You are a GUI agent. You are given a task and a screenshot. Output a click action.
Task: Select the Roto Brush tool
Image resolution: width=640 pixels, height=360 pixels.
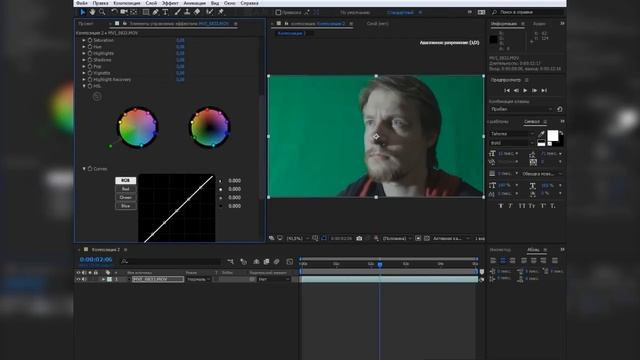point(209,12)
